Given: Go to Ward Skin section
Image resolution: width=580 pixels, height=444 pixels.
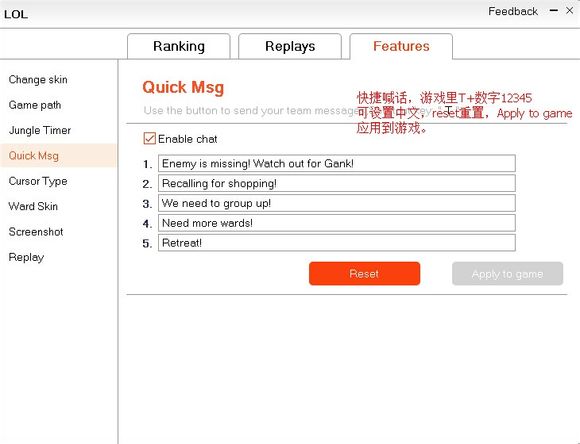Looking at the screenshot, I should click(33, 206).
